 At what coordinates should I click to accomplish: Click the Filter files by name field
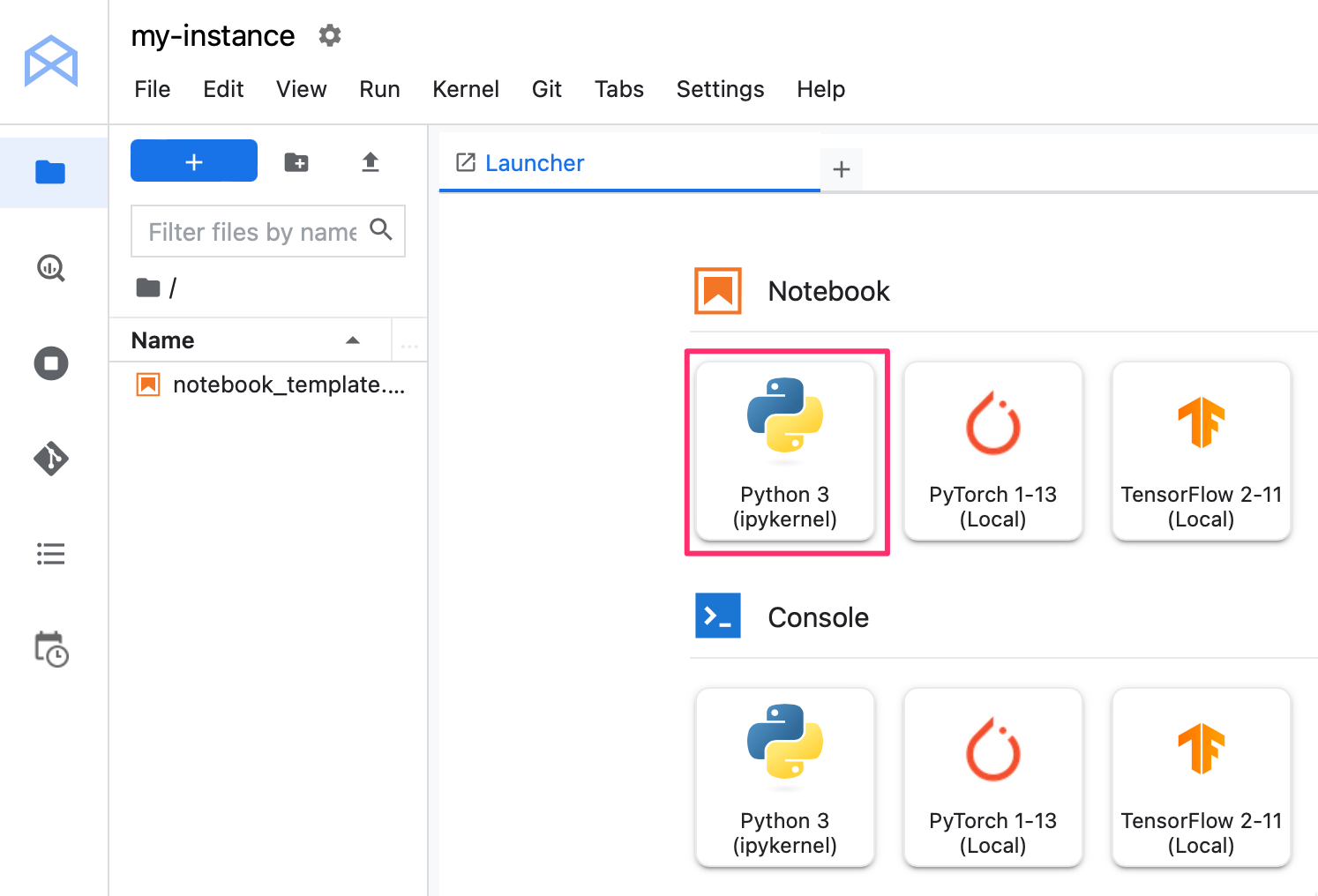(268, 231)
